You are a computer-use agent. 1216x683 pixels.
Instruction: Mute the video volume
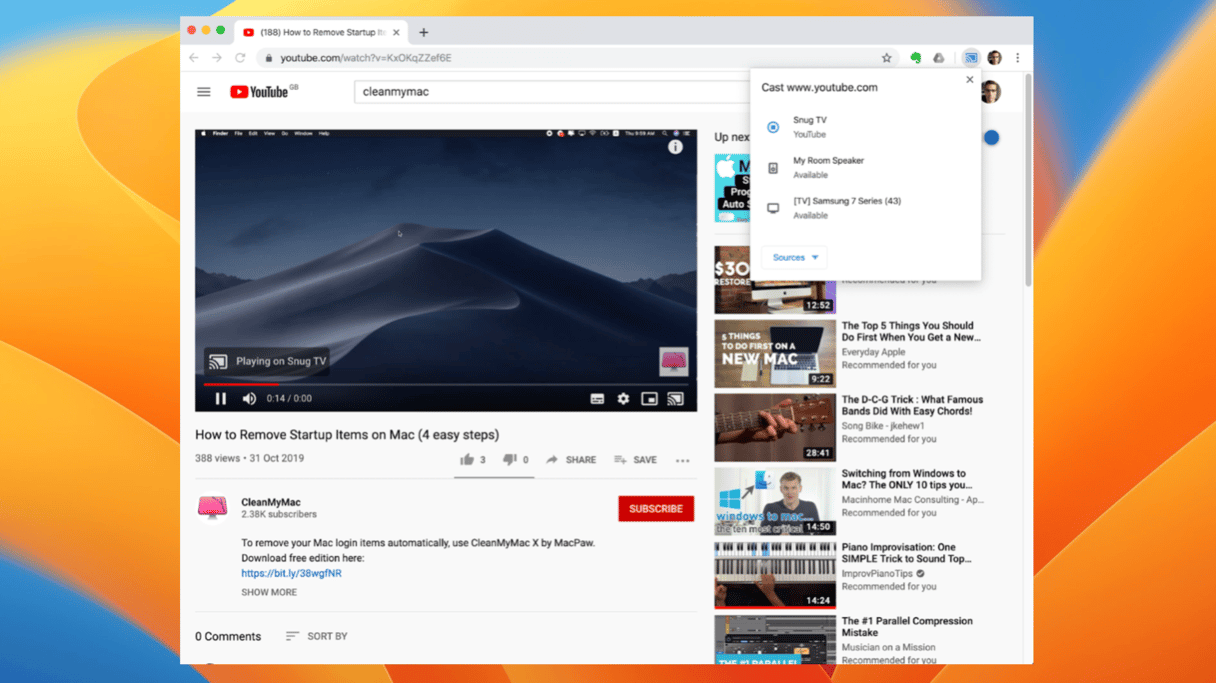tap(249, 399)
